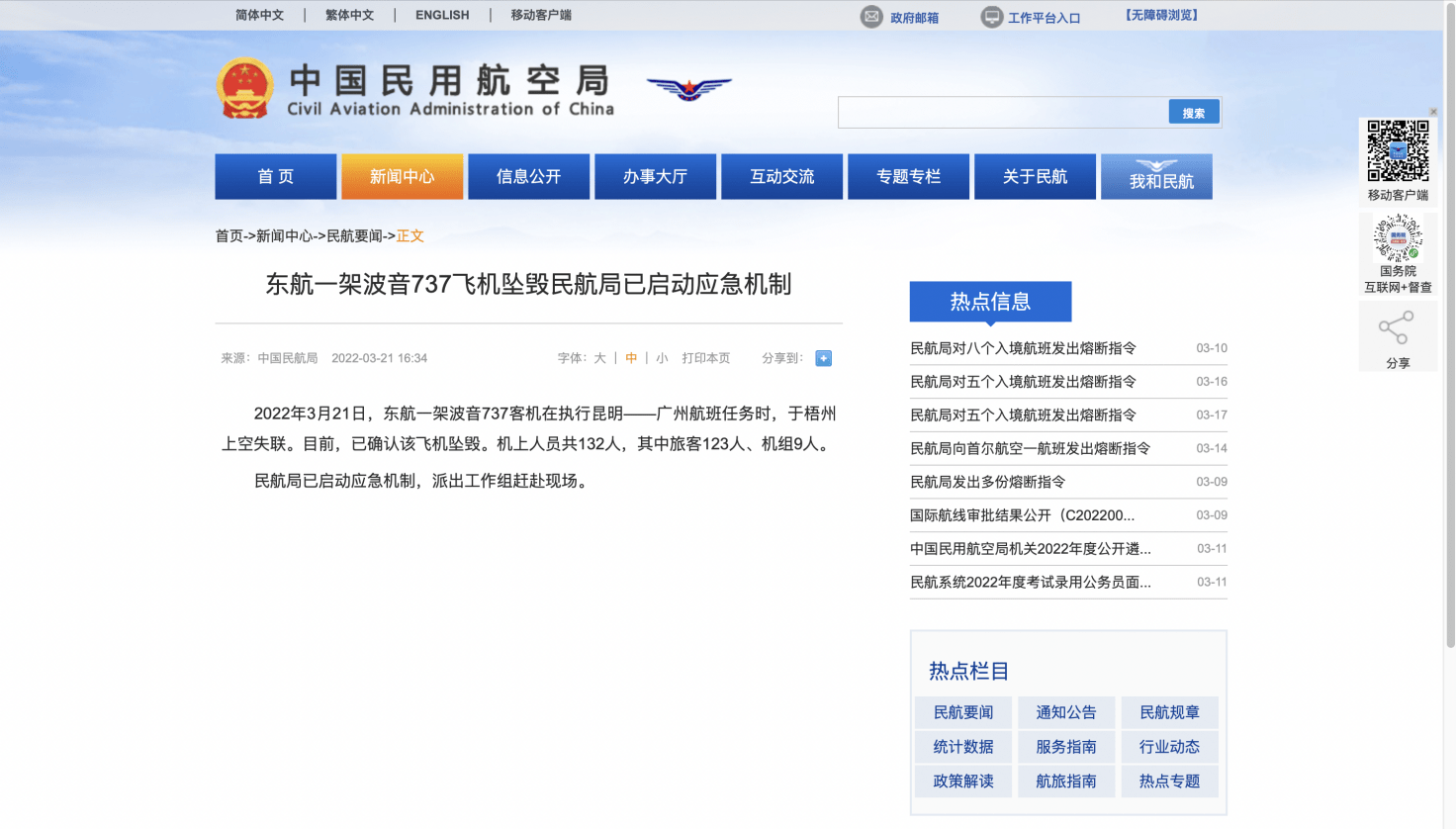This screenshot has height=829, width=1456.
Task: Switch to 繁体中文 language
Action: point(349,15)
